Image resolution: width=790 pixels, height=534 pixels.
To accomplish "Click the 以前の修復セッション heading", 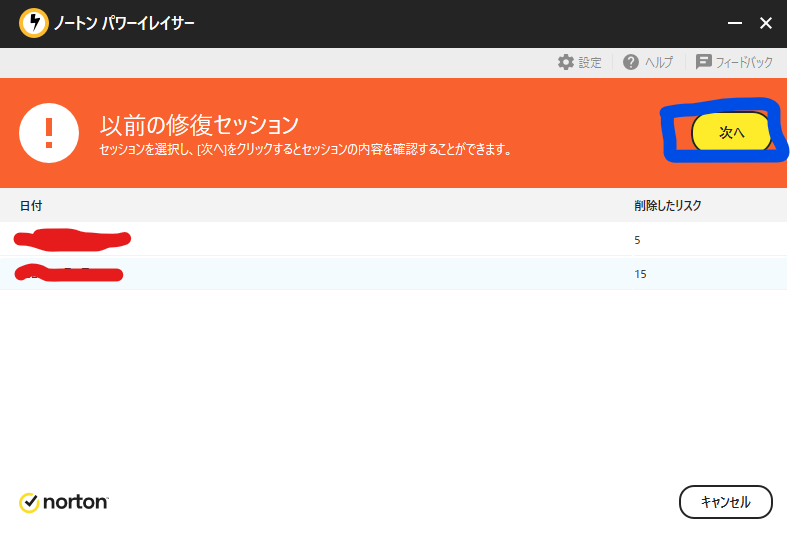I will (199, 125).
